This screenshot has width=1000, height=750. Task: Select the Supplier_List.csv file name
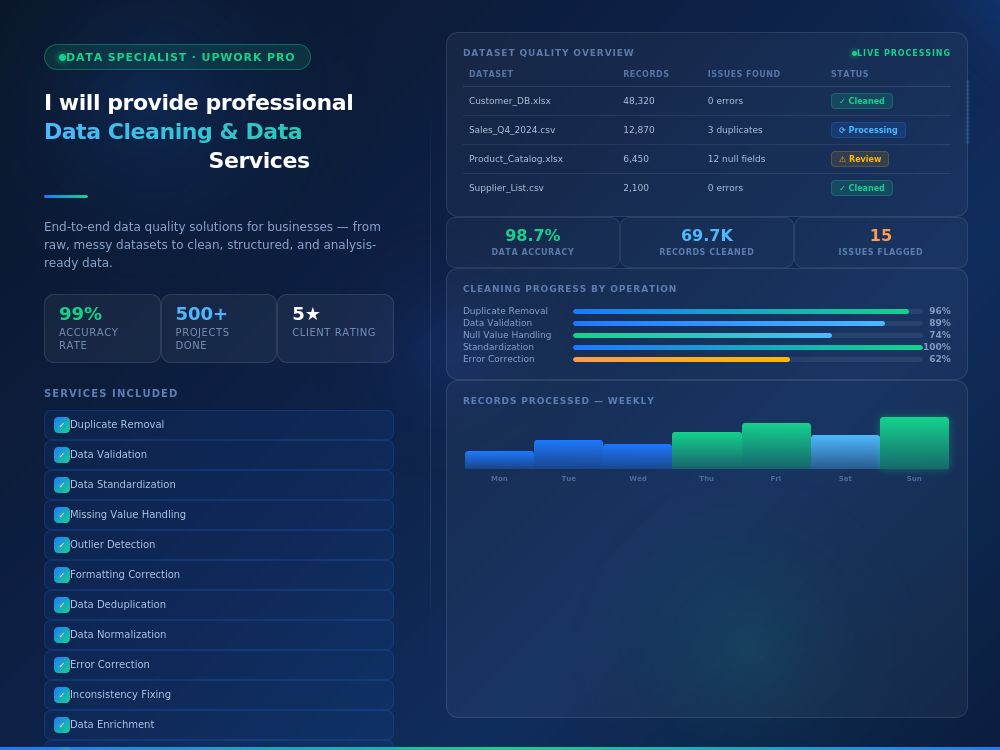[x=506, y=188]
